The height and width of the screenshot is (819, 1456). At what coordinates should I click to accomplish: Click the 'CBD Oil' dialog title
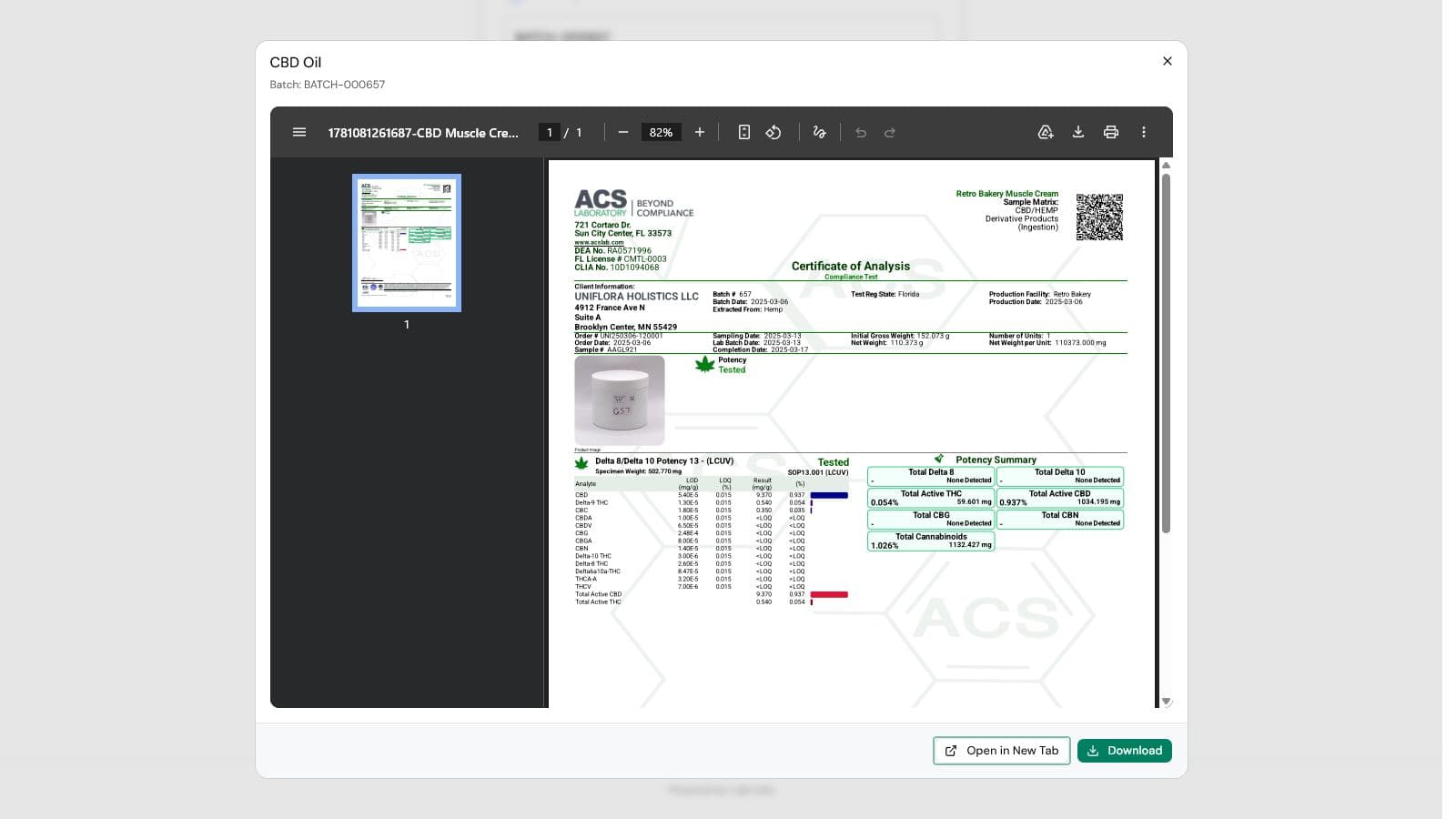click(296, 62)
